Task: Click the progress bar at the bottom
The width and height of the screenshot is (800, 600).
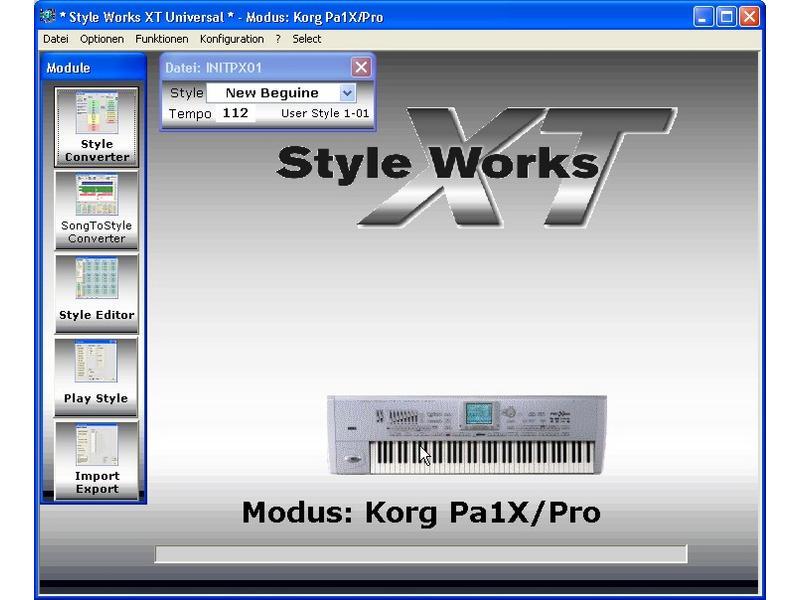Action: point(420,554)
